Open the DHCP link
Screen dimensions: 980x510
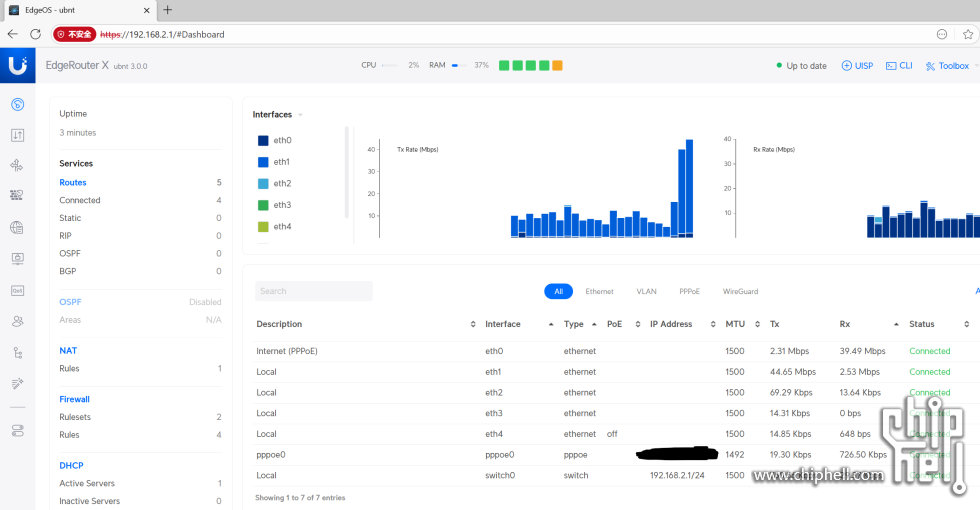tap(71, 466)
